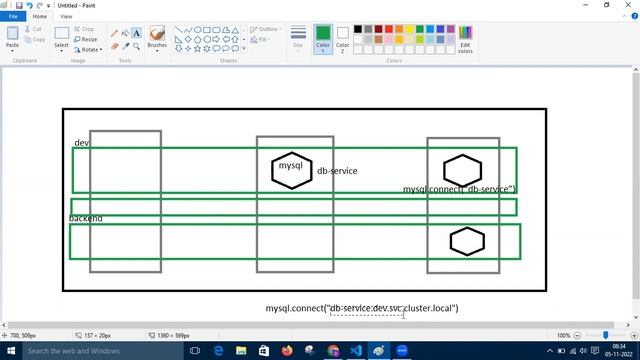The image size is (640, 360).
Task: Pick the red color swatch
Action: pos(389,29)
